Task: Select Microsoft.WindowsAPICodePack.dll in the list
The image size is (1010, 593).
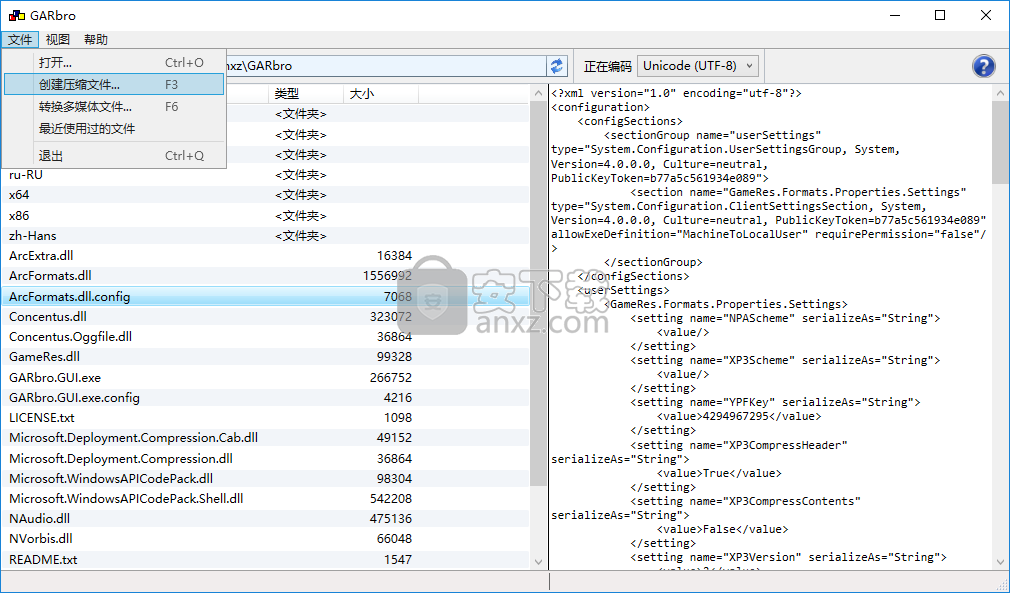Action: pyautogui.click(x=265, y=478)
